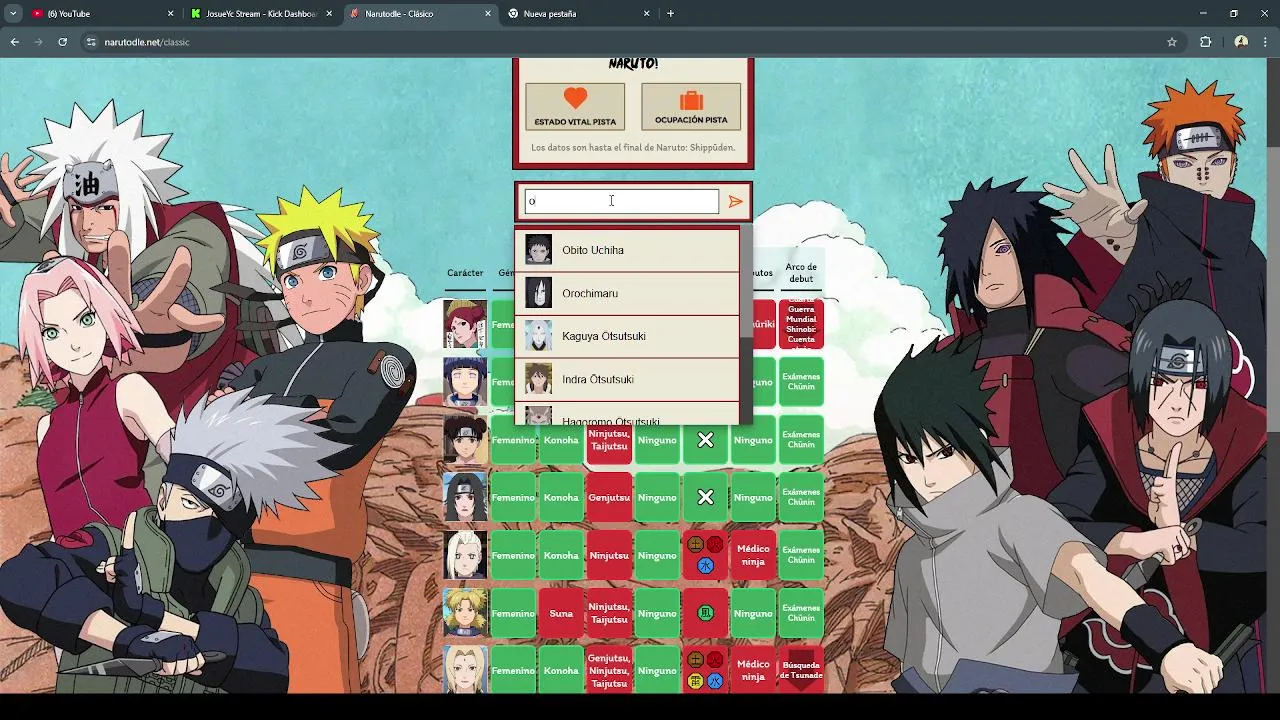Open the Chrome profile avatar
1280x720 pixels.
1241,42
